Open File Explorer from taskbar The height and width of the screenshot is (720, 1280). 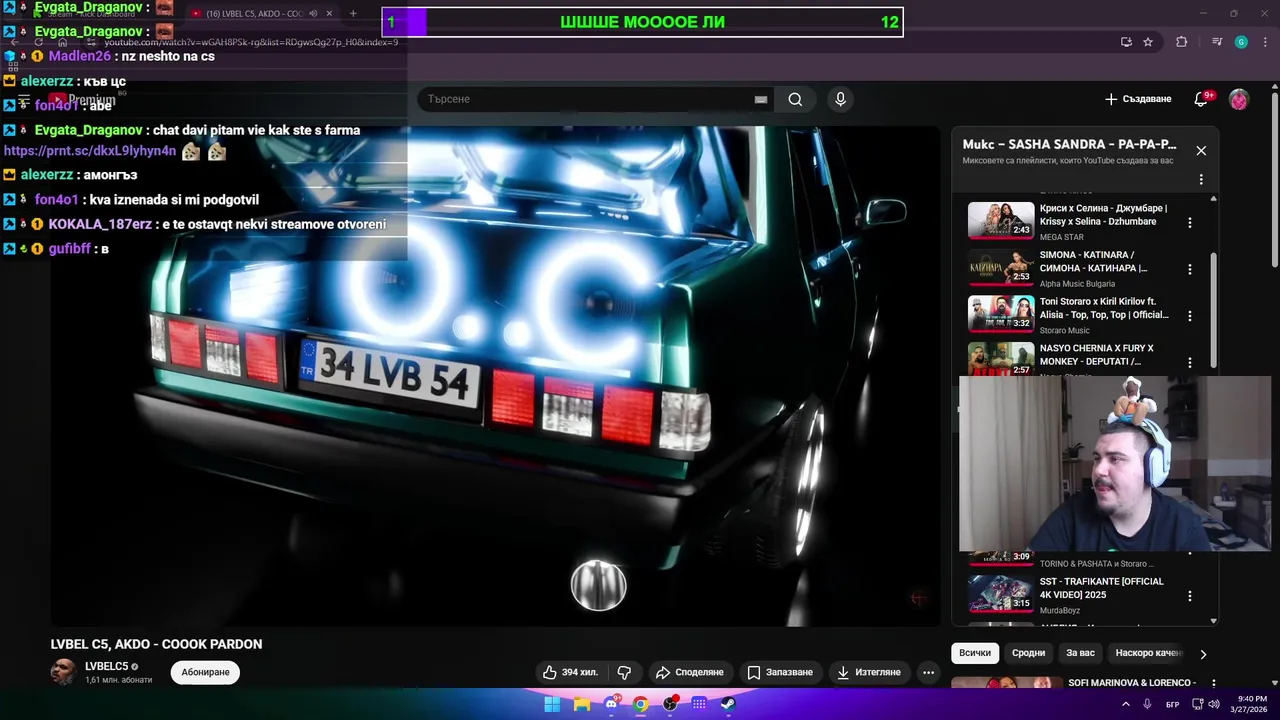[x=581, y=704]
